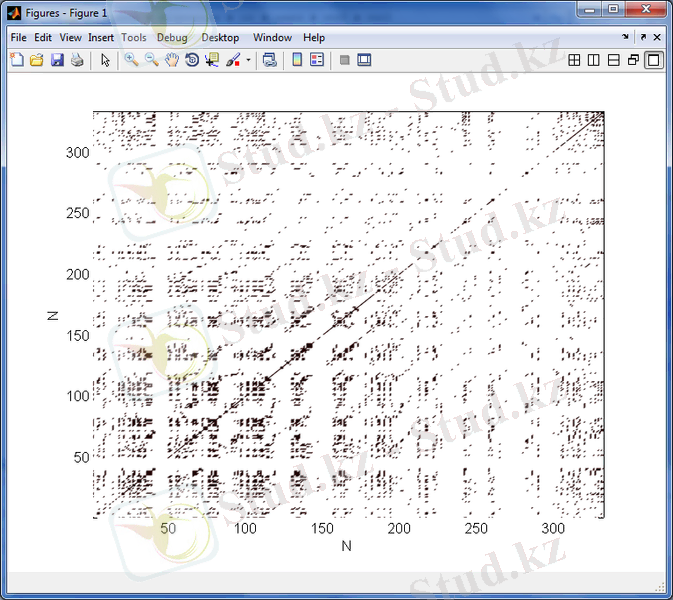Open the View menu
The height and width of the screenshot is (600, 673).
pyautogui.click(x=70, y=38)
